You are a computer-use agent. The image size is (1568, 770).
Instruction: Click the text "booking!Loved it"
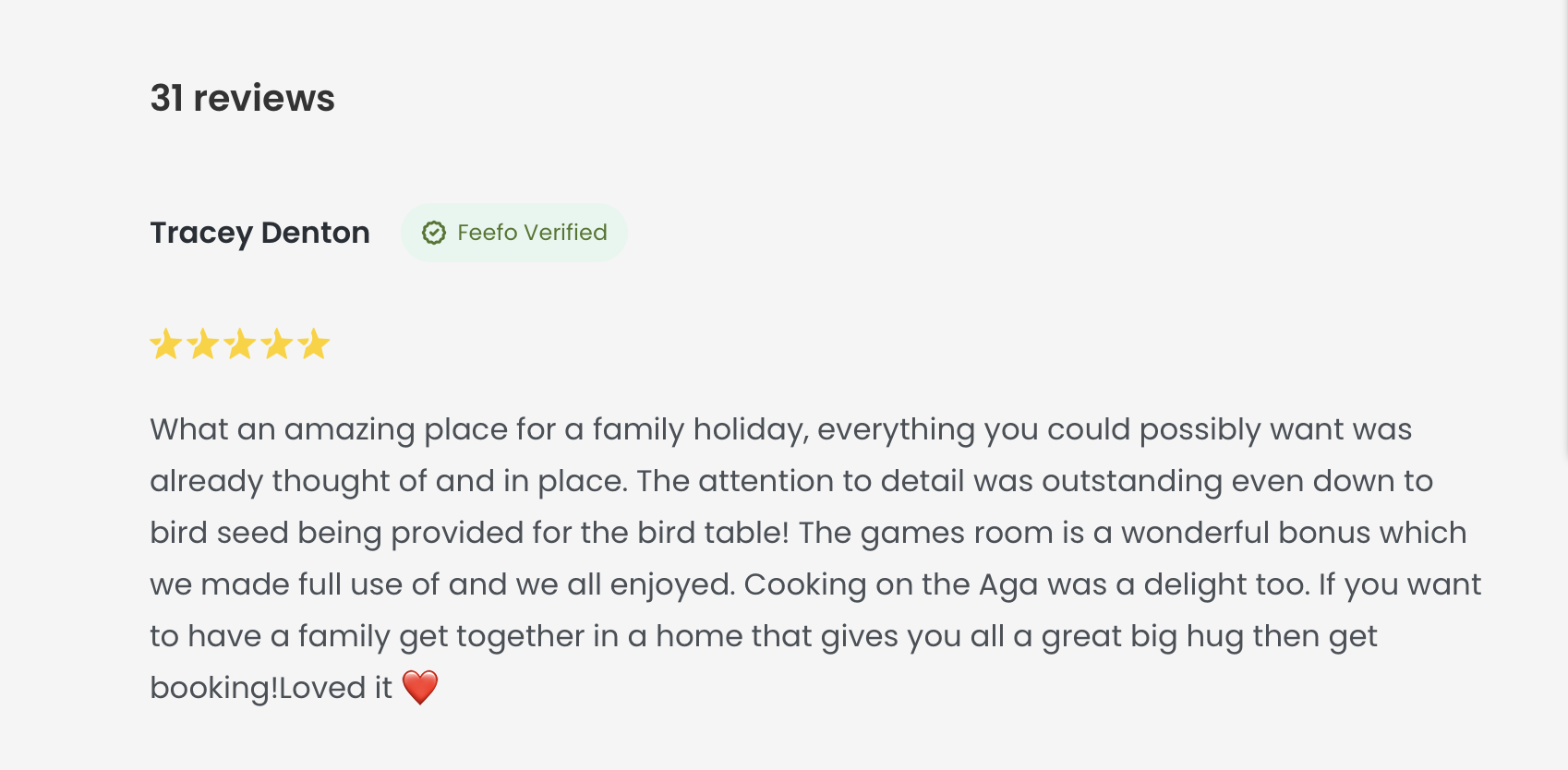click(271, 688)
